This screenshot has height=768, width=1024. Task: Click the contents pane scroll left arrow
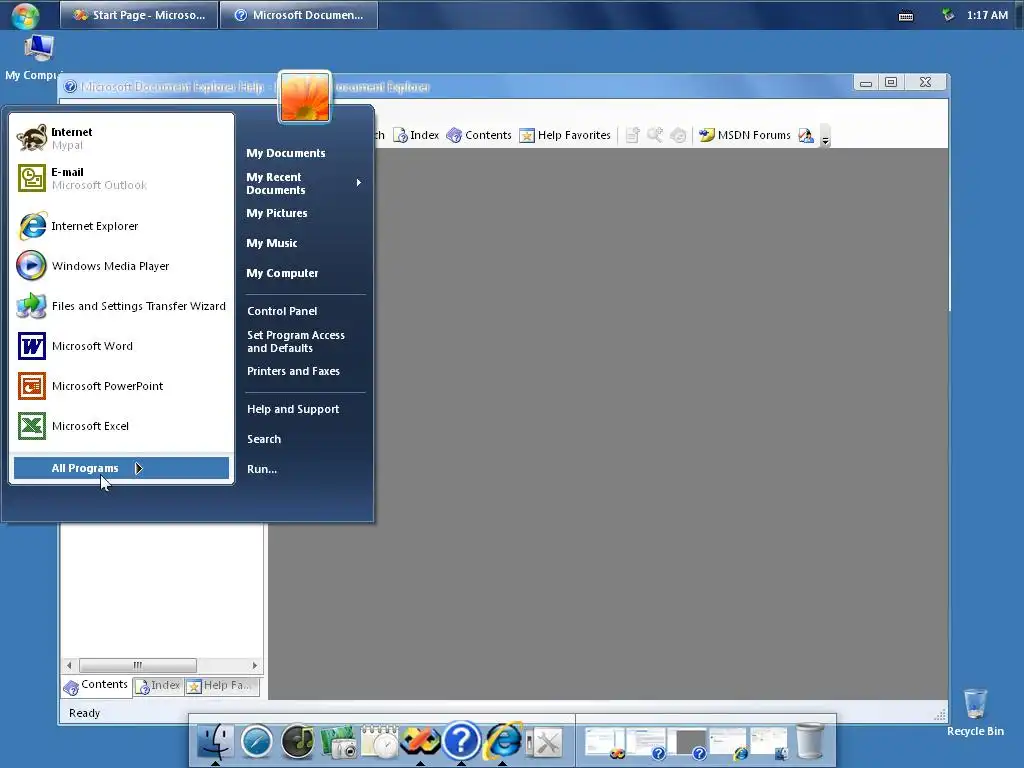[x=69, y=665]
